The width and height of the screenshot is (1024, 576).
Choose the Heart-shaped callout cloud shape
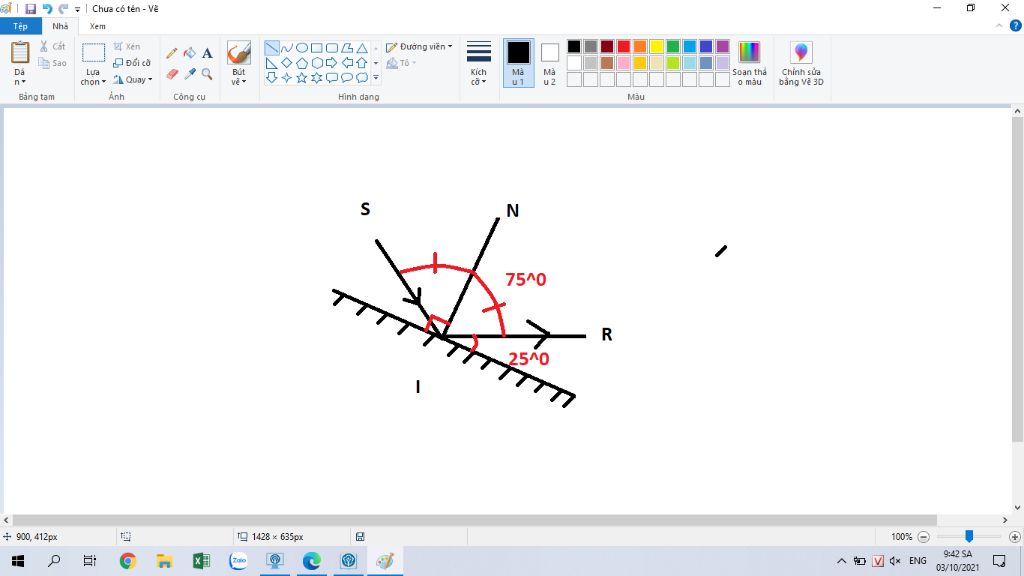(x=362, y=78)
